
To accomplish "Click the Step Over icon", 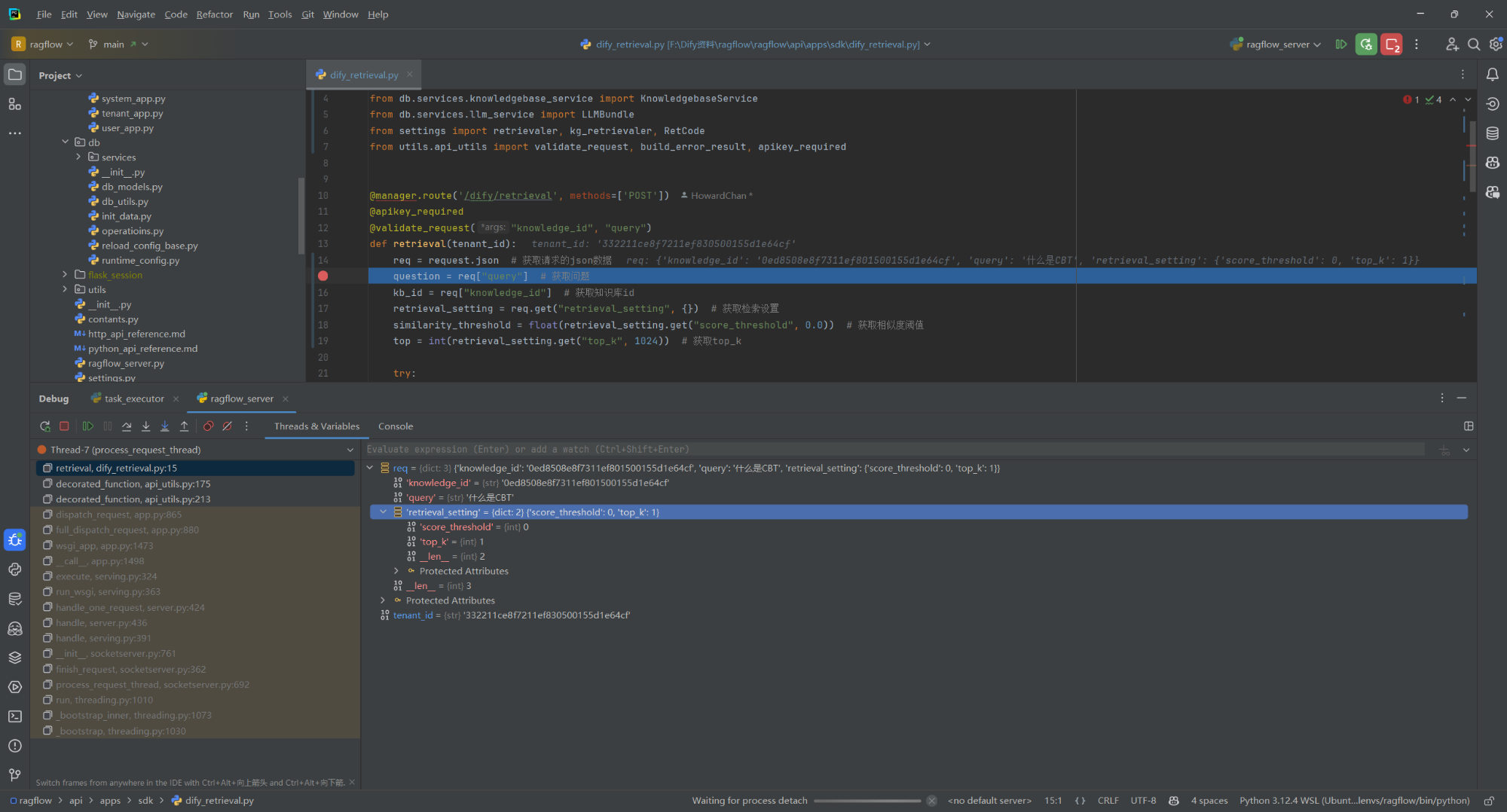I will tap(126, 426).
